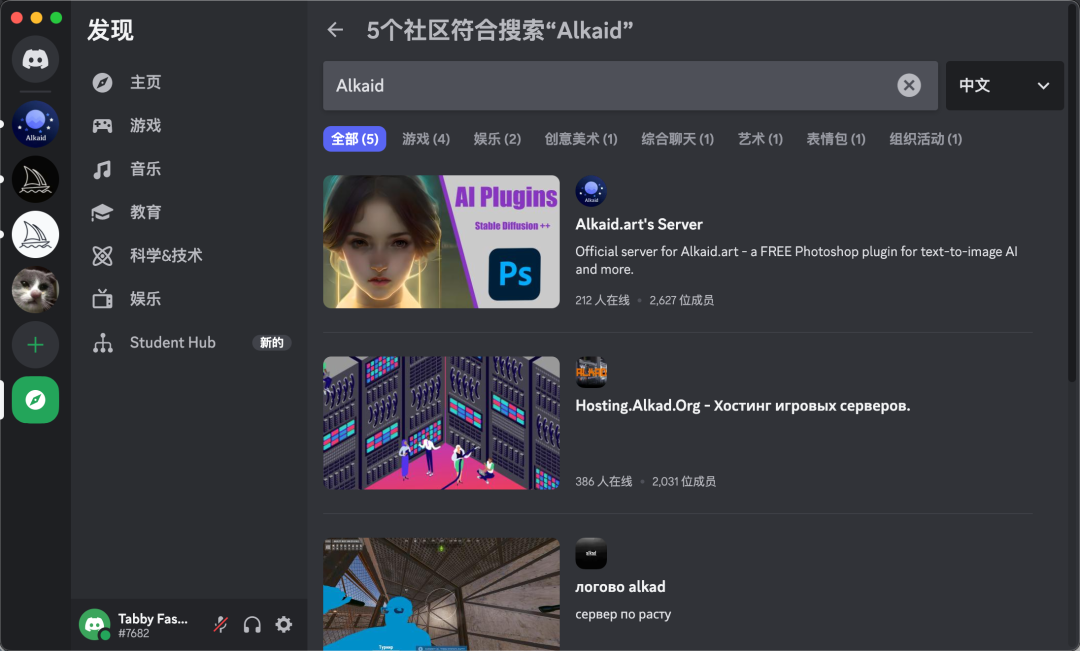Screen dimensions: 1080x651
Task: Click the Alkaid.art server description text
Action: tap(796, 260)
